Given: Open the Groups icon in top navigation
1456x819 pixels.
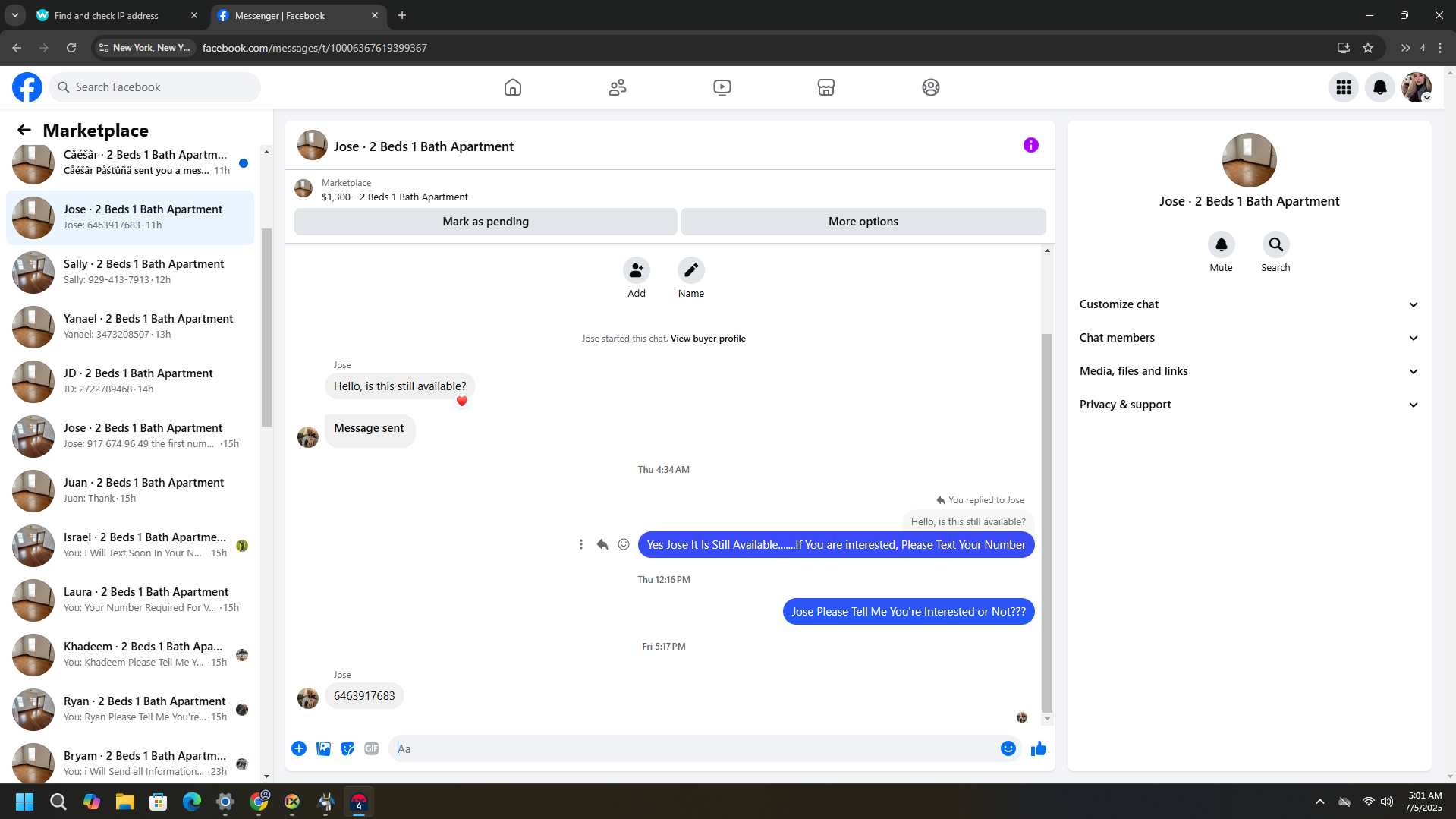Looking at the screenshot, I should click(931, 87).
